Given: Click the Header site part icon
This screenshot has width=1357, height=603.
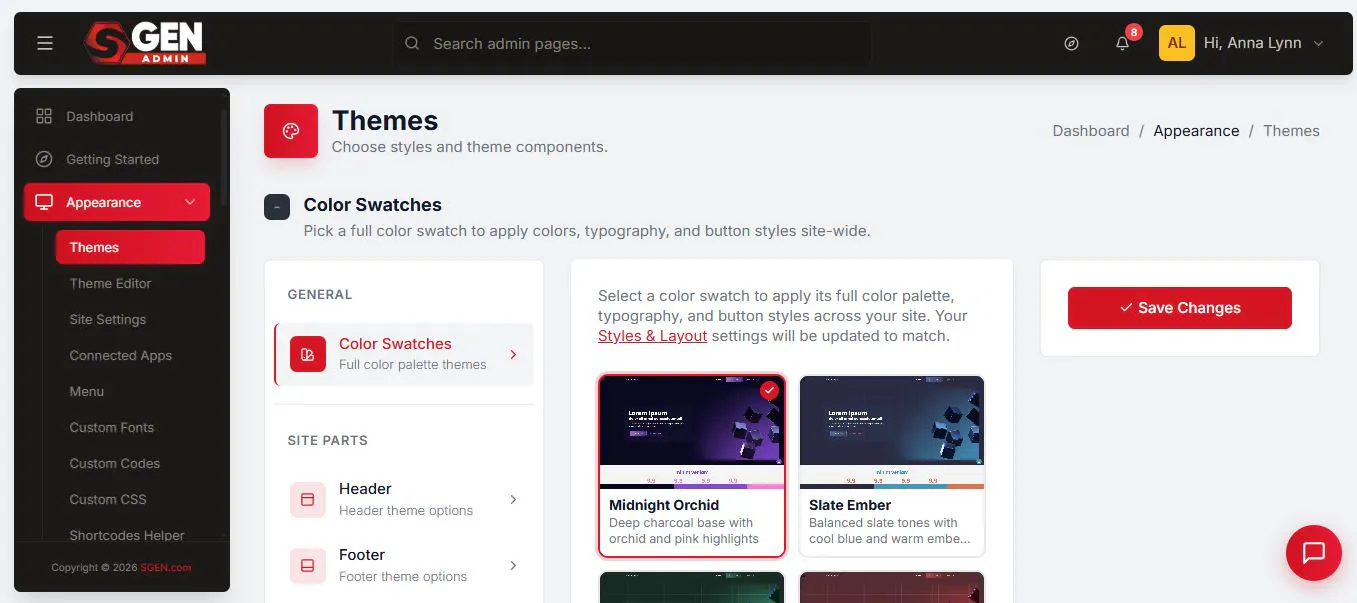Looking at the screenshot, I should coord(308,499).
